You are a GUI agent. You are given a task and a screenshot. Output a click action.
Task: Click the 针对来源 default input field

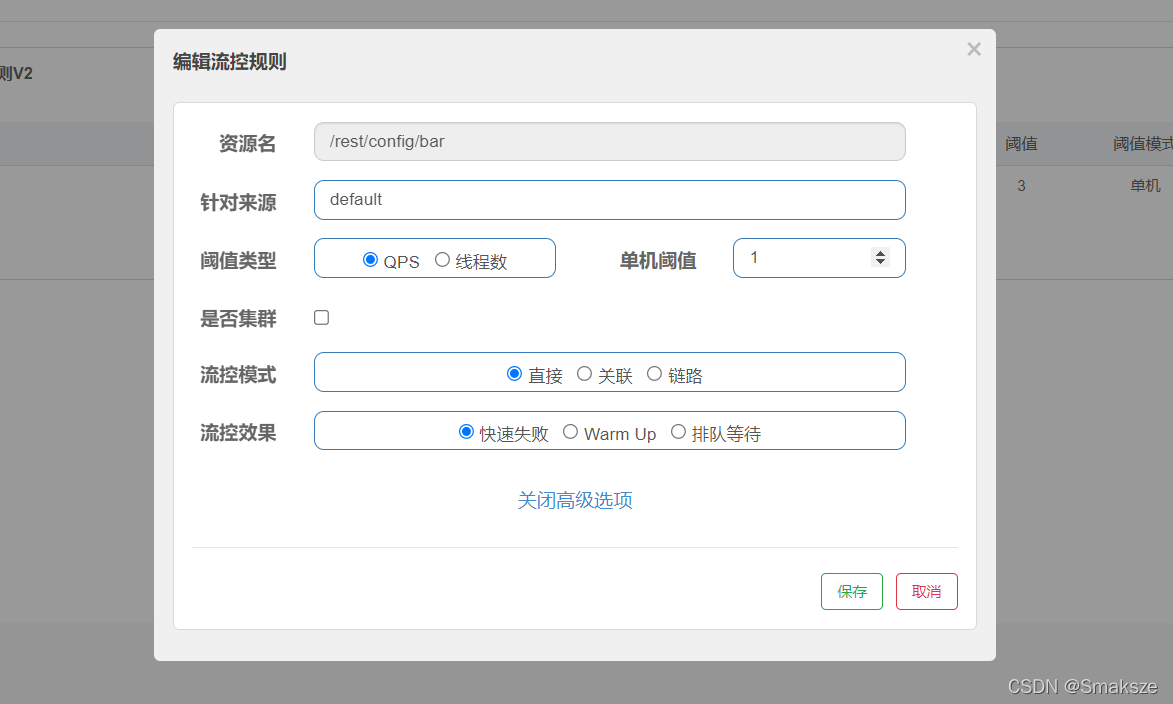point(610,200)
